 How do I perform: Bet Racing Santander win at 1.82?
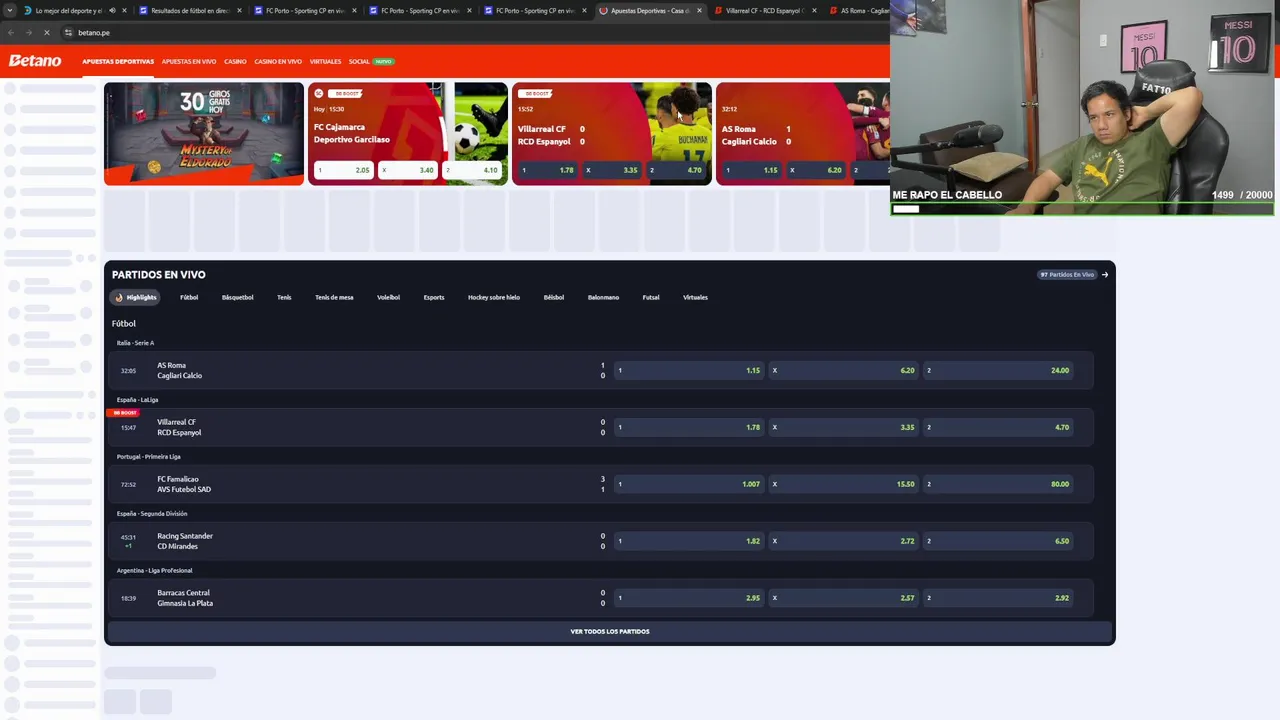click(x=690, y=541)
